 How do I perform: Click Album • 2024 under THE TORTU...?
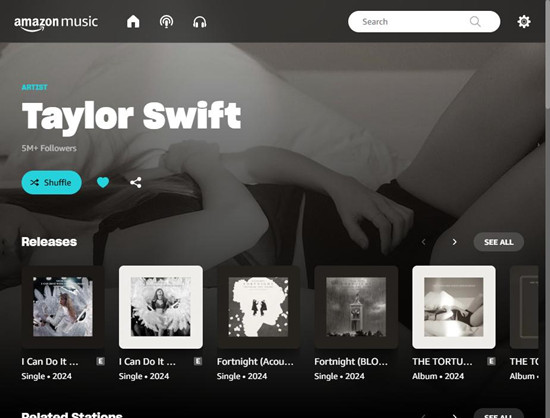(x=438, y=376)
